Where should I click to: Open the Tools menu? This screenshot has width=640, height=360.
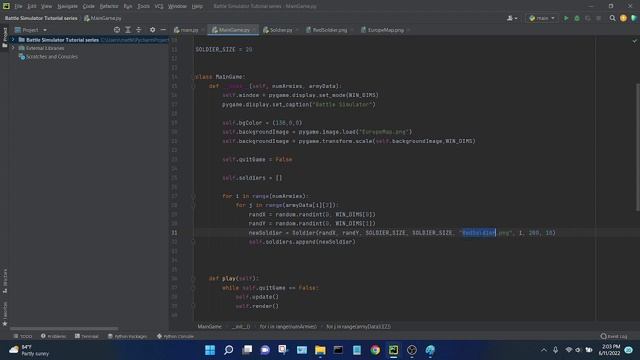point(143,7)
